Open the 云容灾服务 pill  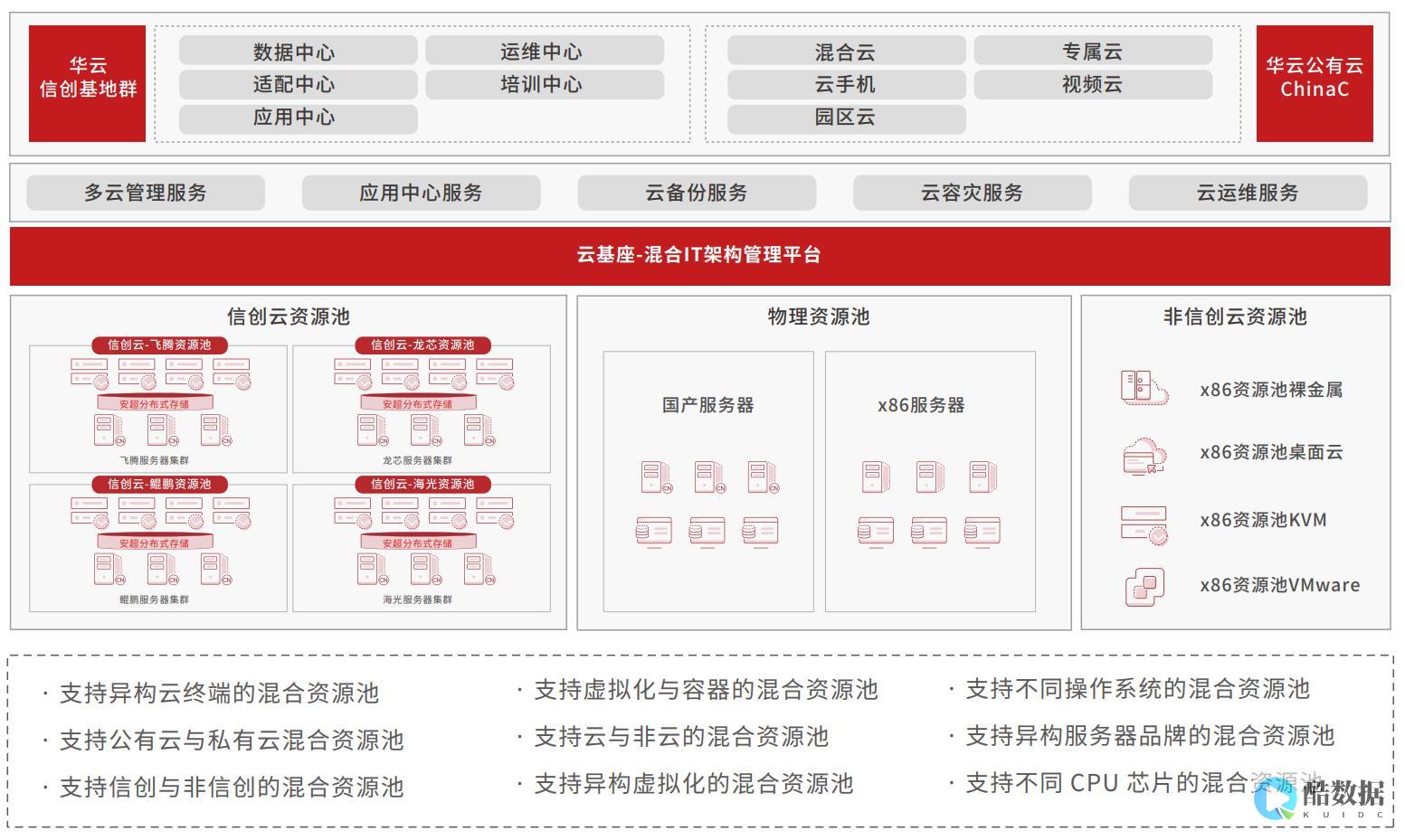[x=972, y=193]
